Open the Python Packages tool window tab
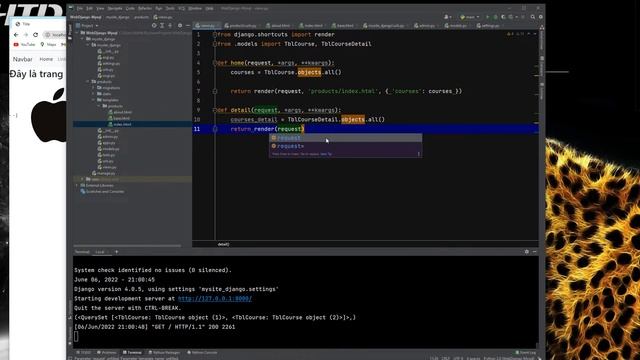The height and width of the screenshot is (360, 640). pos(164,352)
